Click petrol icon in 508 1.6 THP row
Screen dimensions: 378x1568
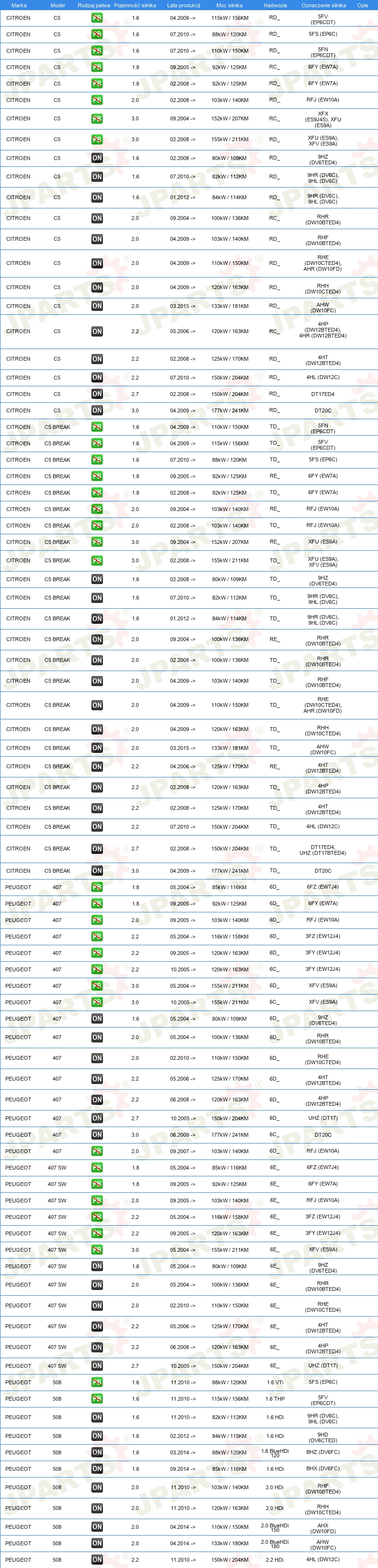(97, 1399)
